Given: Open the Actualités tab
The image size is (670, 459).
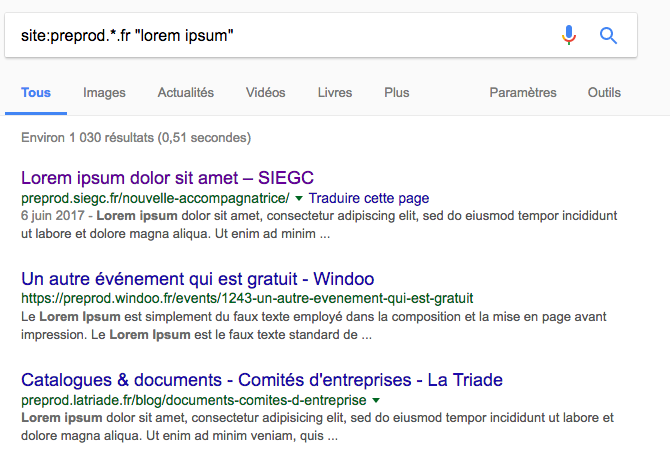Looking at the screenshot, I should click(185, 92).
